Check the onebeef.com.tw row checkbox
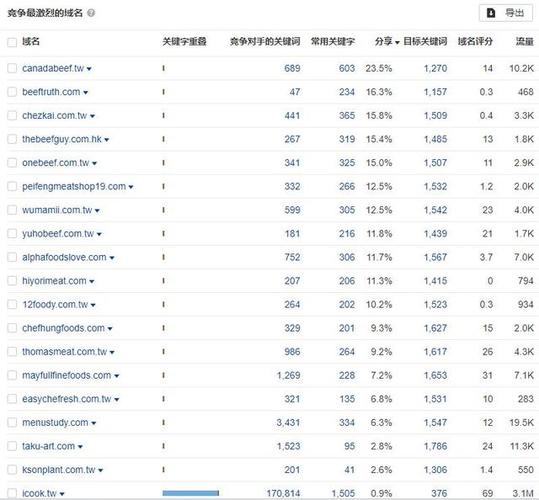This screenshot has width=539, height=500. click(x=12, y=163)
